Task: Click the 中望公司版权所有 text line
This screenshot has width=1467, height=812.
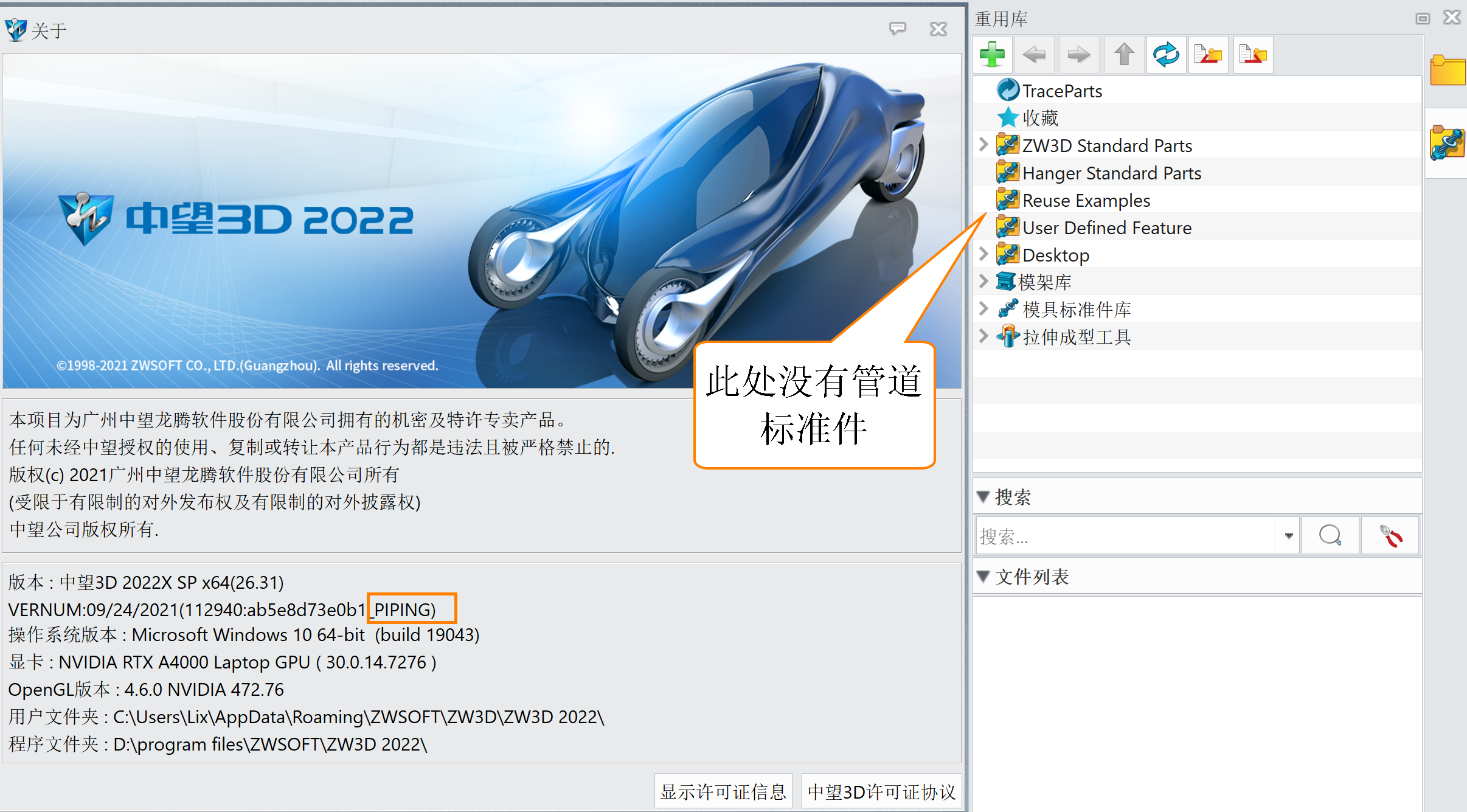Action: point(84,529)
